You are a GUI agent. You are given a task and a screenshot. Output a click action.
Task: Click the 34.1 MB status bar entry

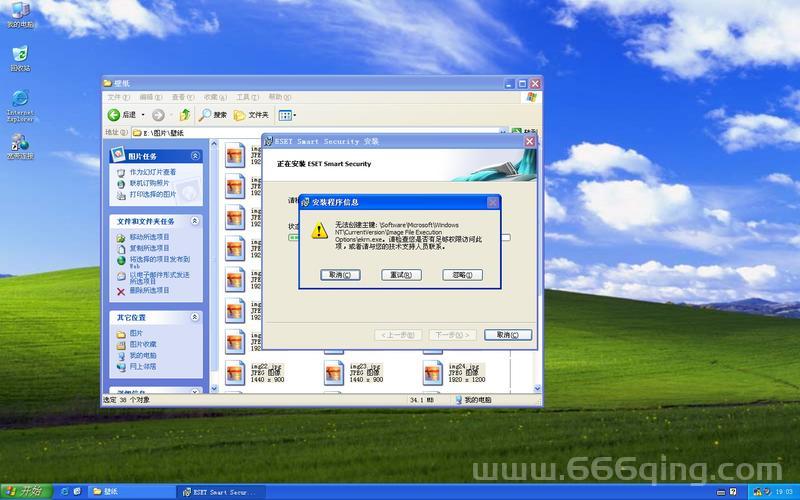(x=421, y=400)
